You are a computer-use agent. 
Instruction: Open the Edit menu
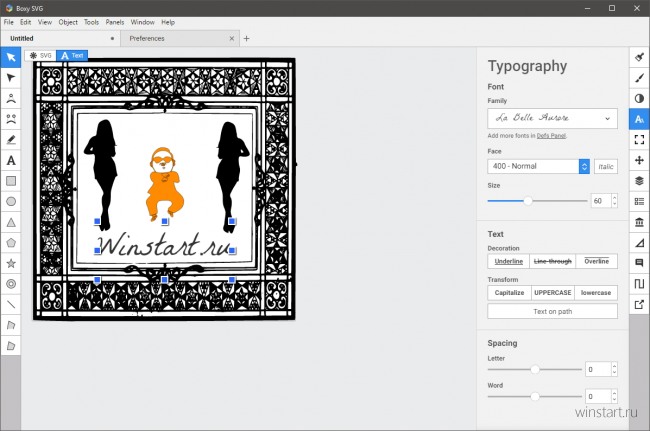26,22
